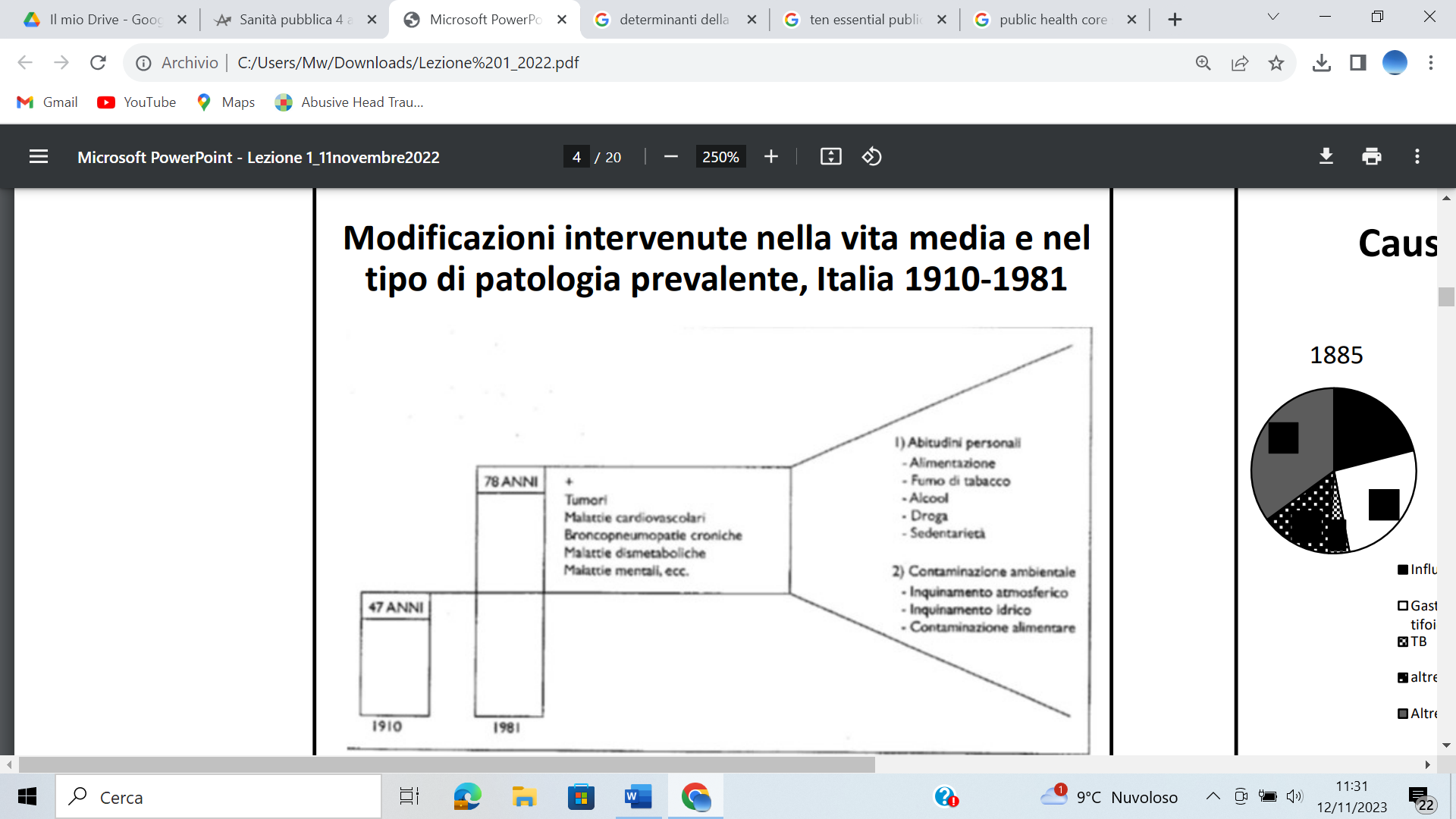
Task: Toggle the browser side panel
Action: click(1358, 63)
